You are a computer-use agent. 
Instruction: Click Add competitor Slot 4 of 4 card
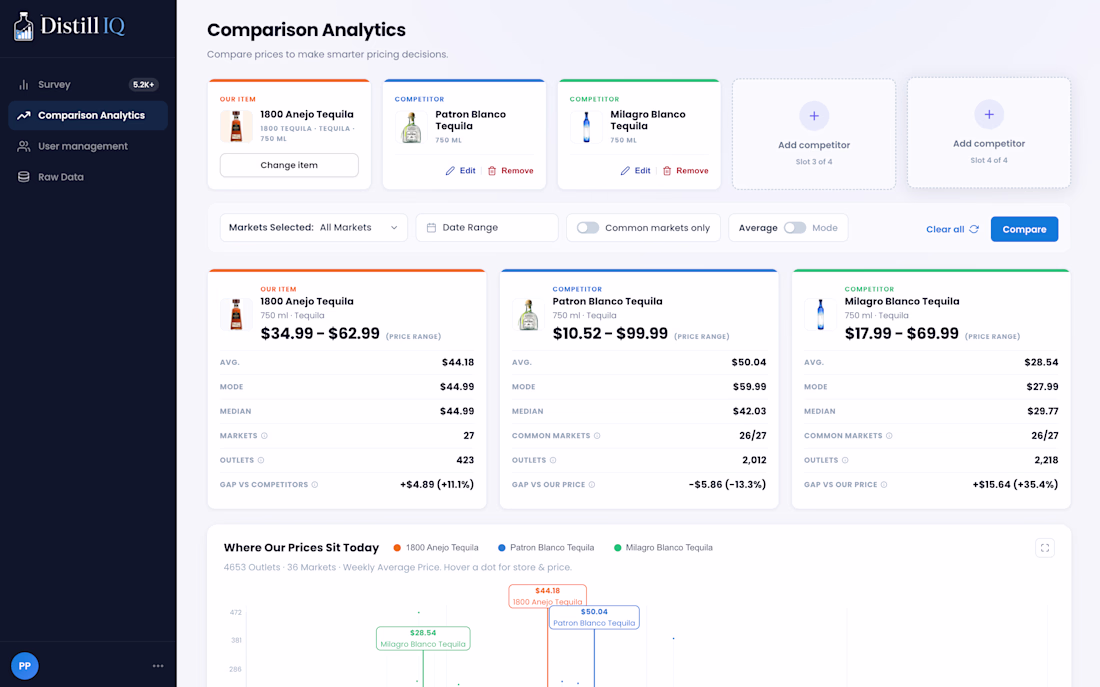[x=989, y=133]
